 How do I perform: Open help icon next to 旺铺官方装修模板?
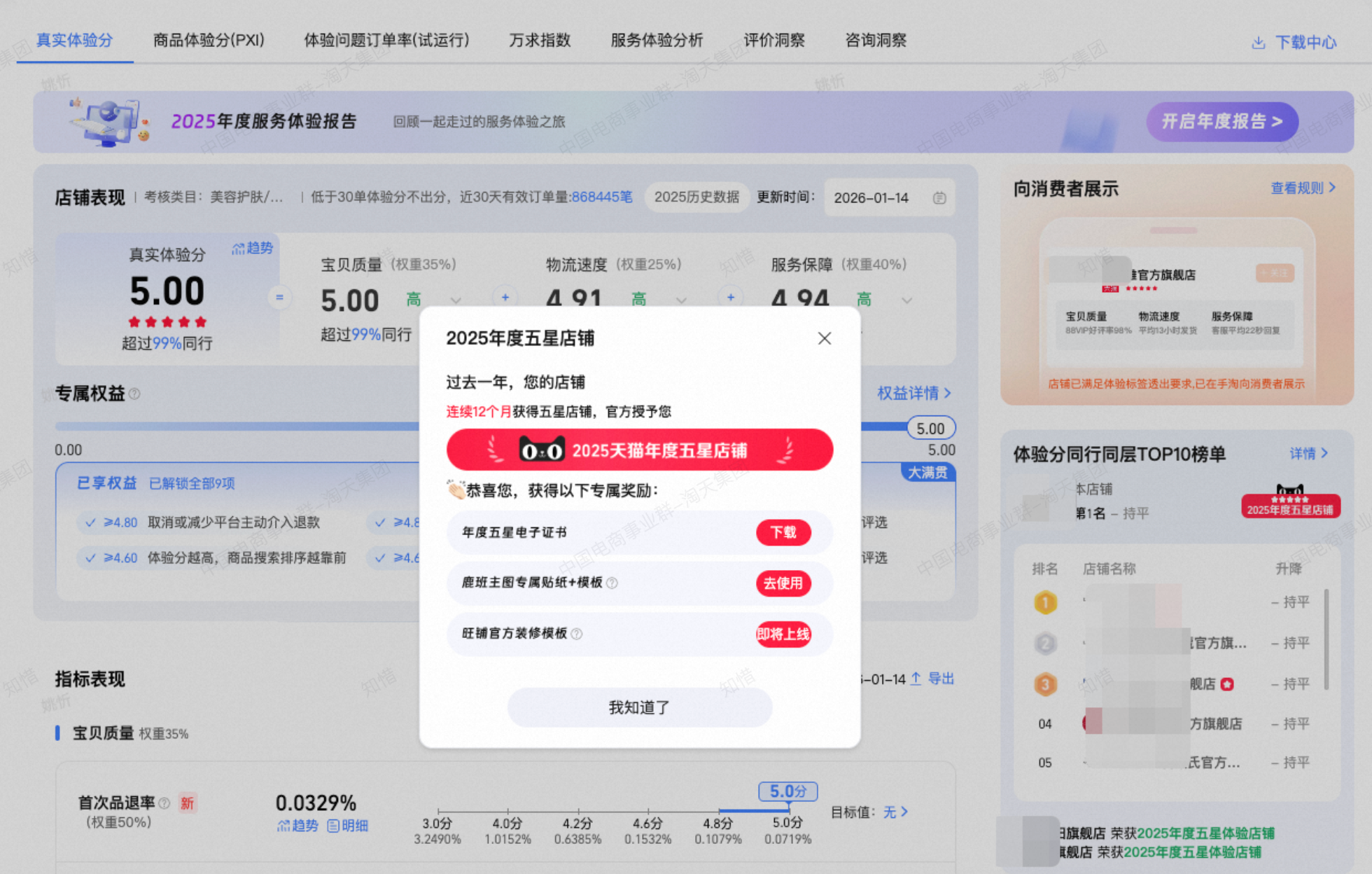click(x=577, y=634)
